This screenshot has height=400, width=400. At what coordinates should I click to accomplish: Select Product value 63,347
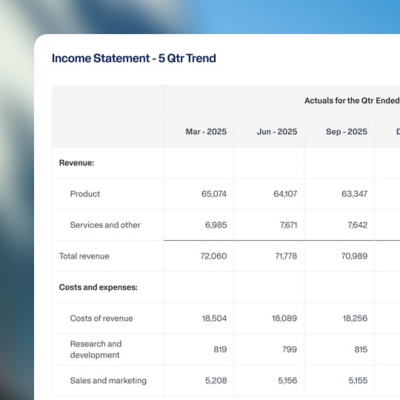point(355,194)
